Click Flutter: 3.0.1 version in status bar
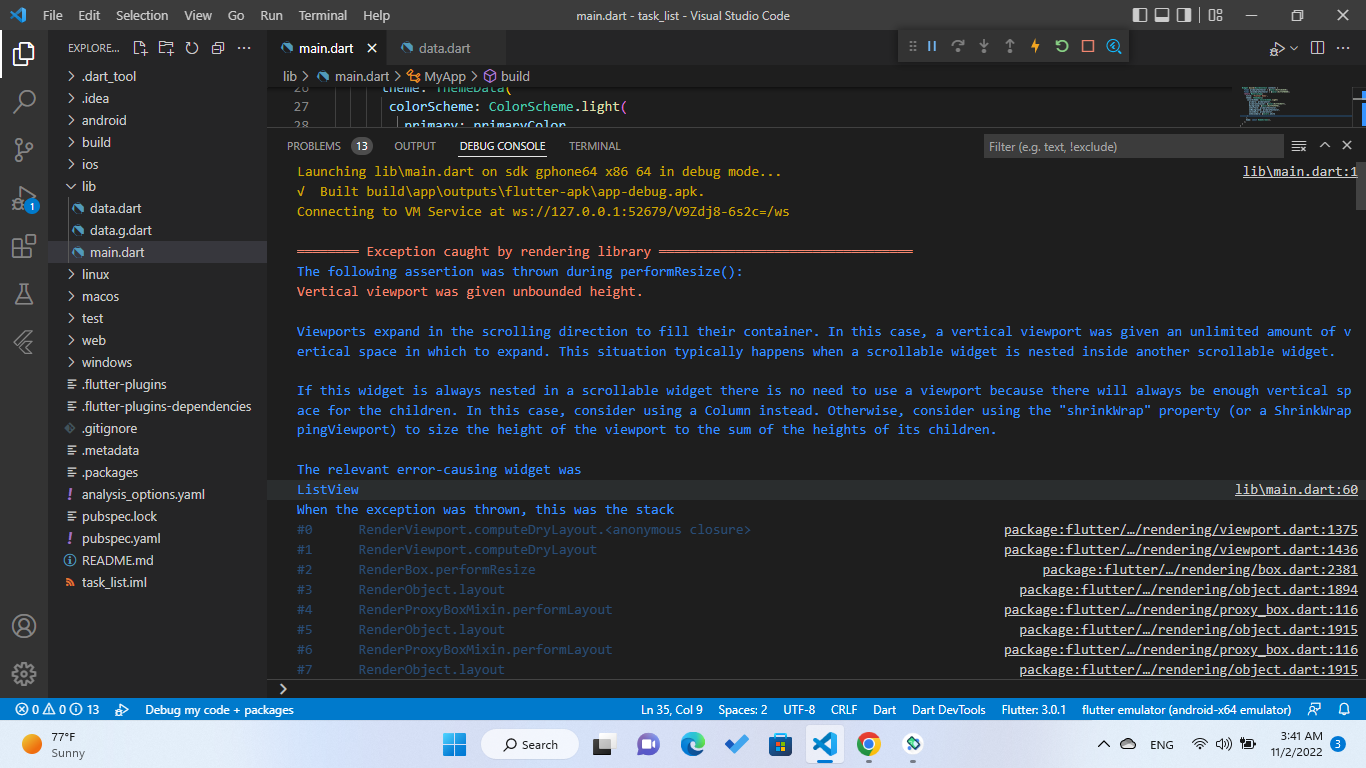The height and width of the screenshot is (768, 1366). (x=1035, y=709)
